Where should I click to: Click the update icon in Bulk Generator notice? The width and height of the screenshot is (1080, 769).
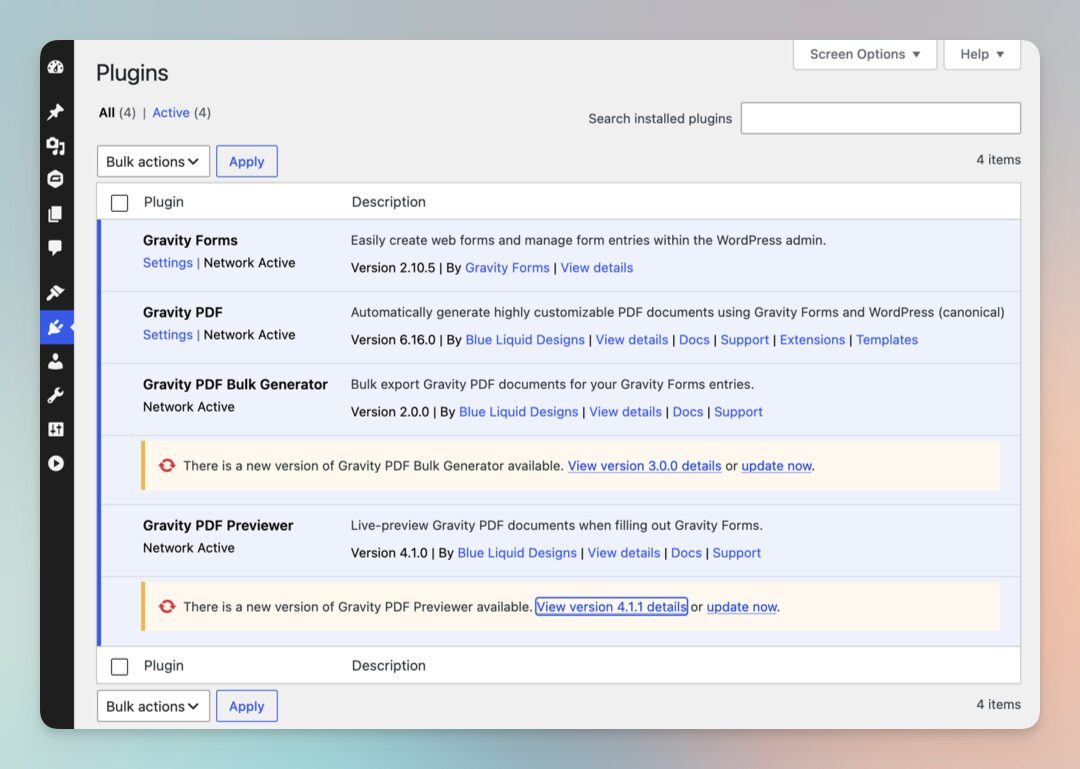(x=167, y=466)
